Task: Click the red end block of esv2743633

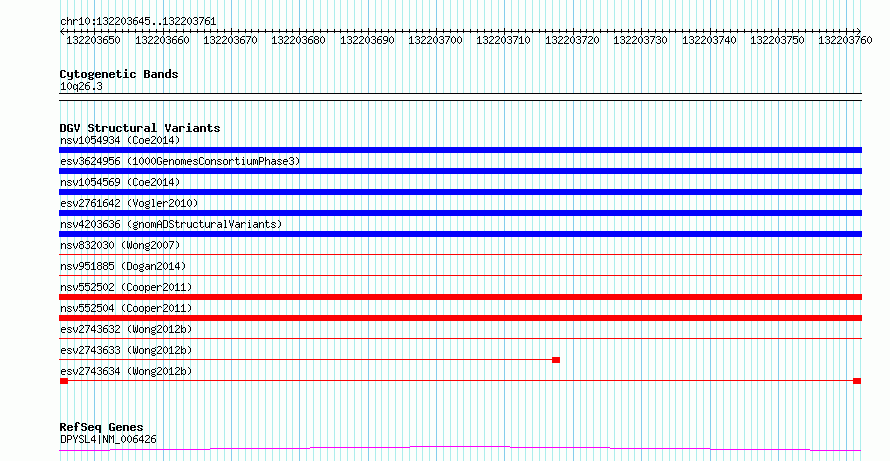Action: point(556,360)
